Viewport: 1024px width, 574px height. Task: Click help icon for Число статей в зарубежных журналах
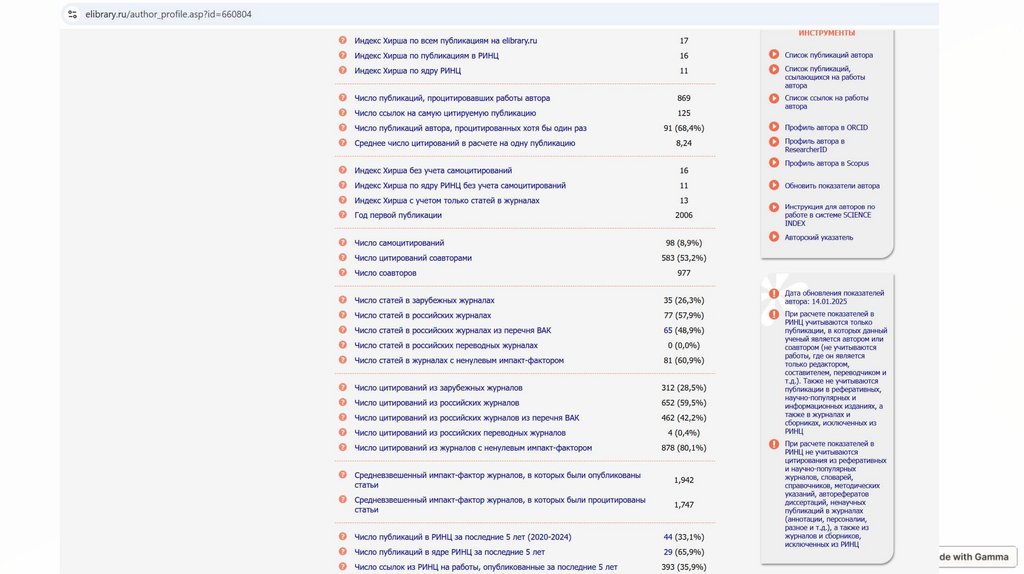pyautogui.click(x=342, y=300)
